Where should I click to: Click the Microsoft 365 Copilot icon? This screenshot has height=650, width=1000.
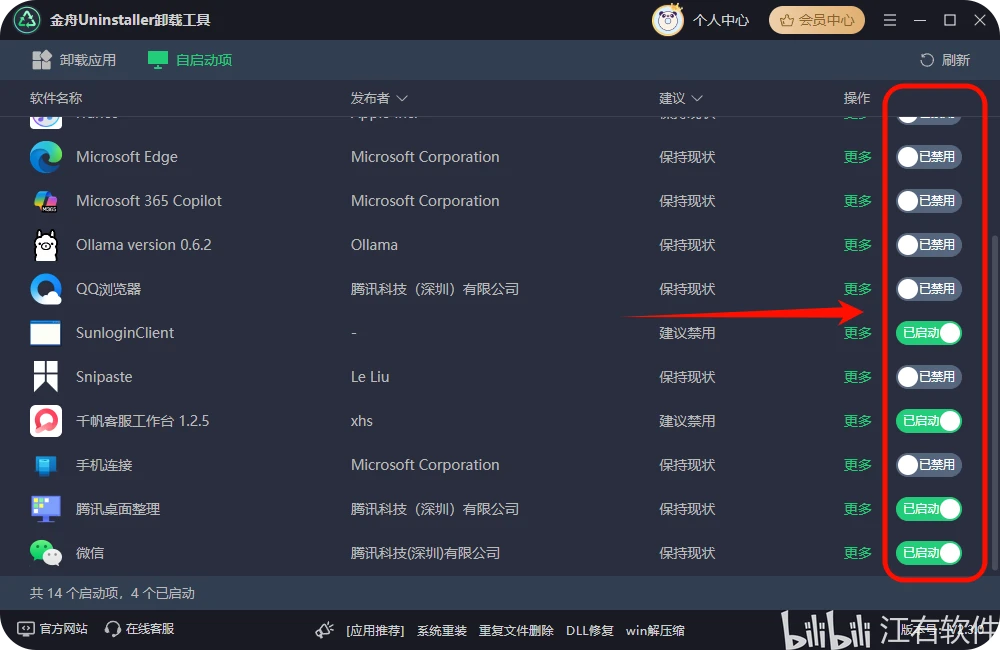coord(46,201)
